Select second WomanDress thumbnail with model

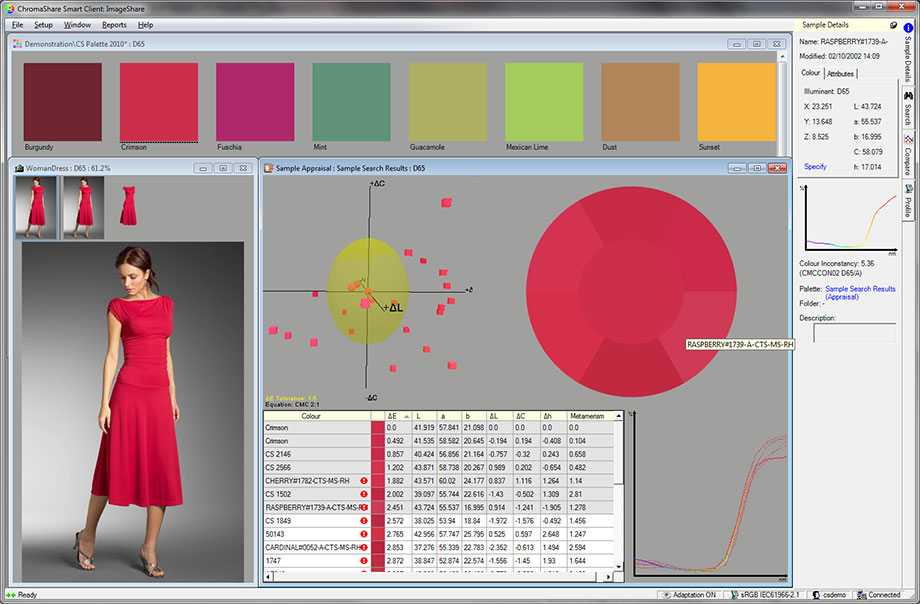[84, 208]
